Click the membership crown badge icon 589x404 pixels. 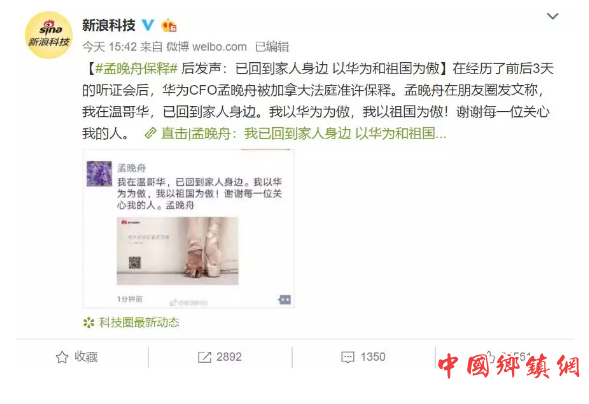click(x=169, y=26)
